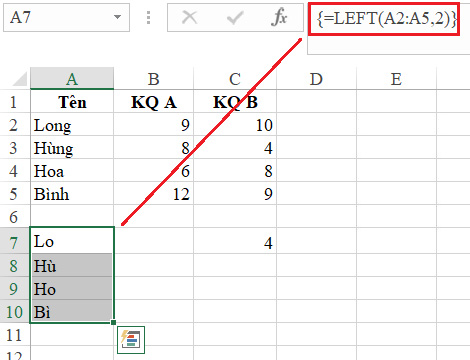Click cell C7 with value 4

[235, 242]
